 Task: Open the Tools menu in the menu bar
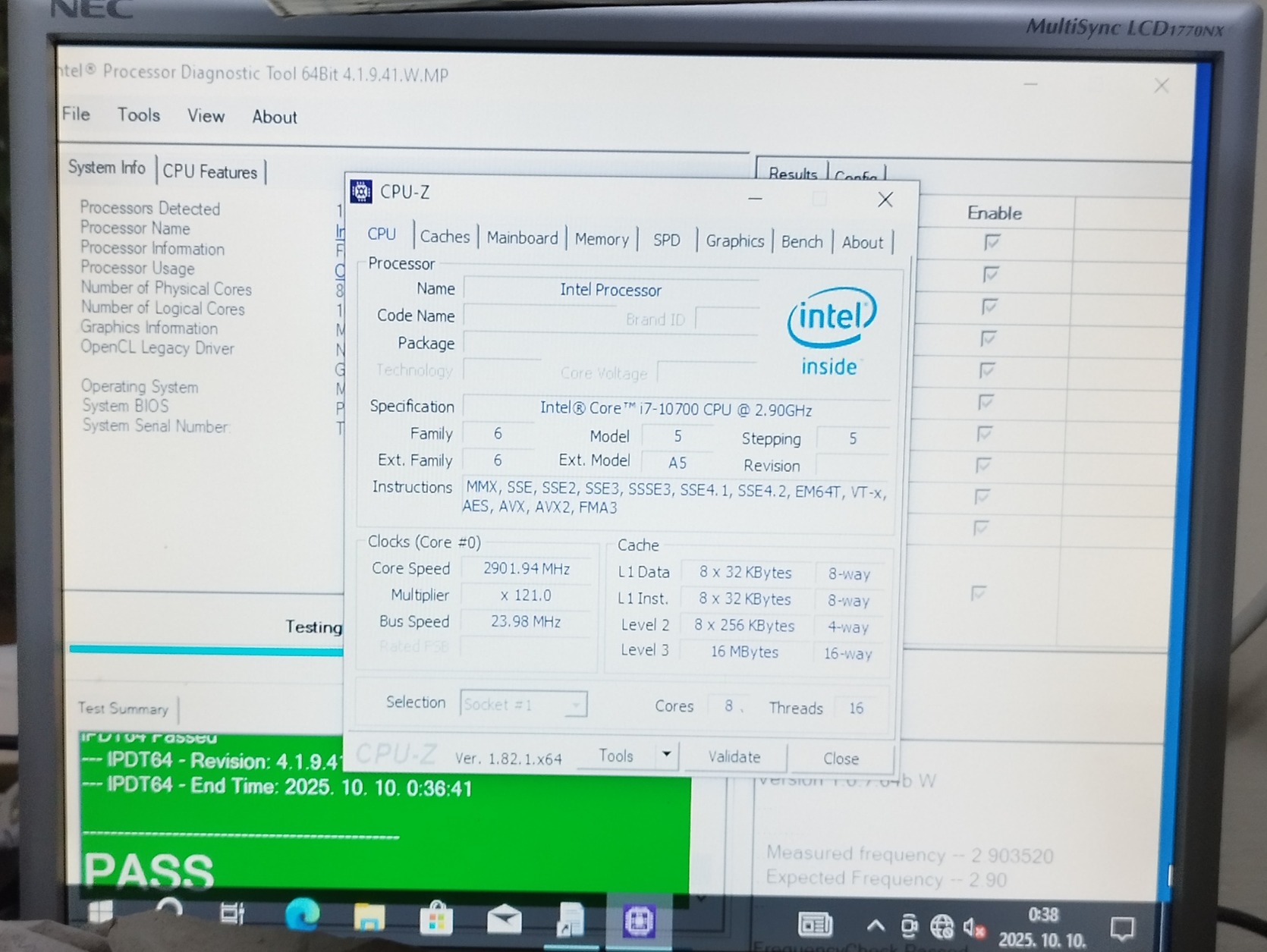pyautogui.click(x=139, y=115)
